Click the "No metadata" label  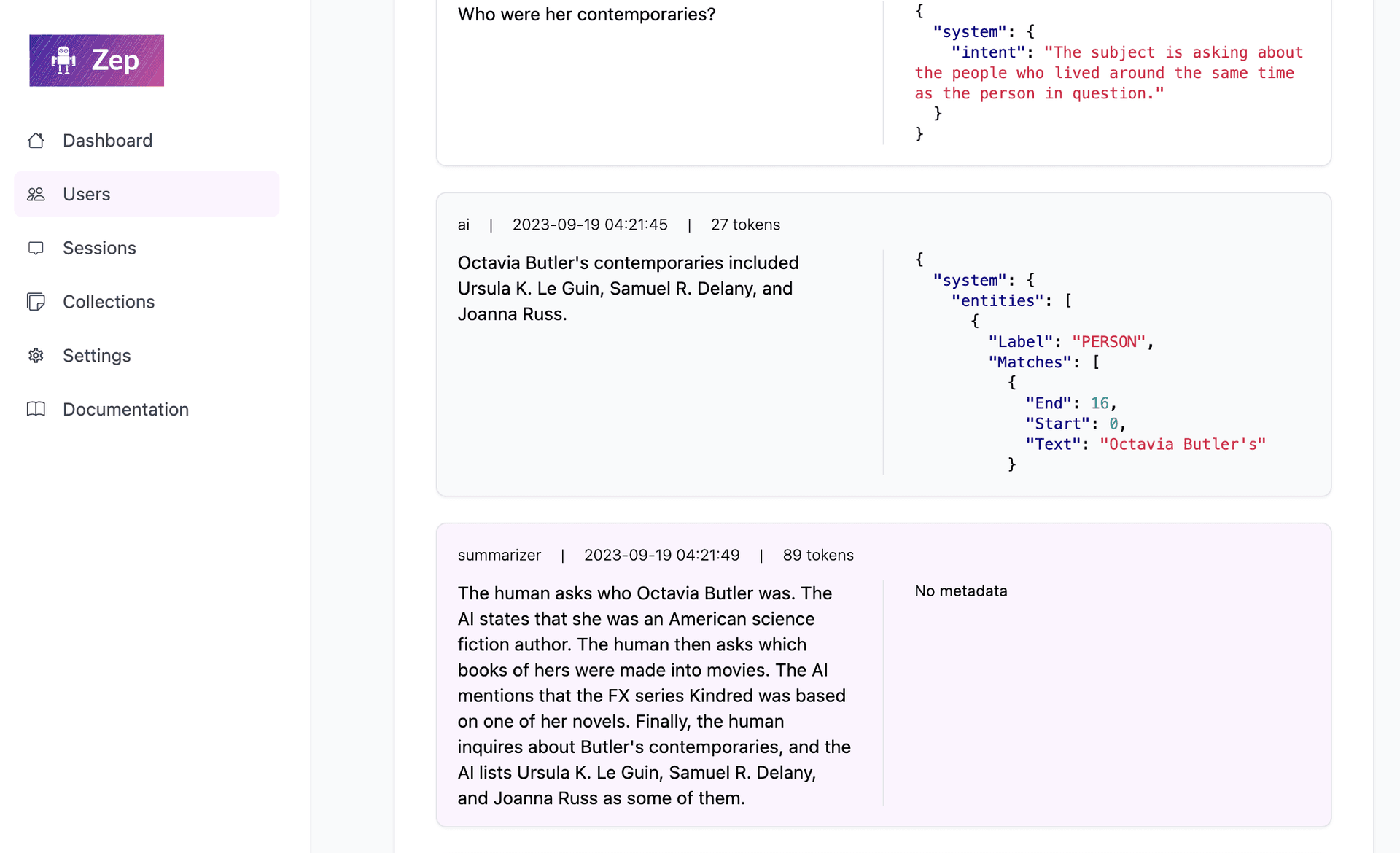(x=960, y=591)
